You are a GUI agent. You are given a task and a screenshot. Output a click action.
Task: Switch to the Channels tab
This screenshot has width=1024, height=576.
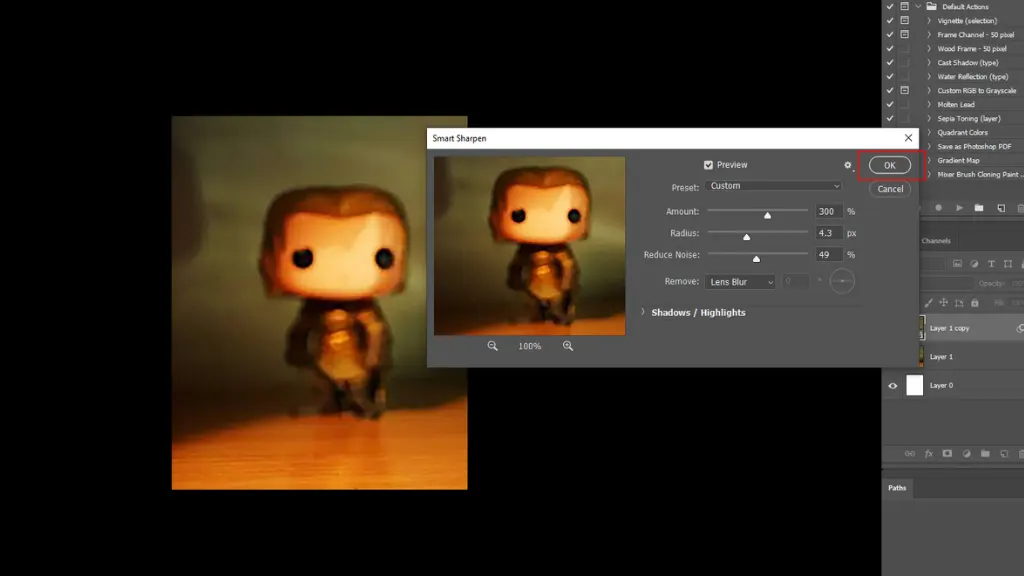[x=936, y=241]
